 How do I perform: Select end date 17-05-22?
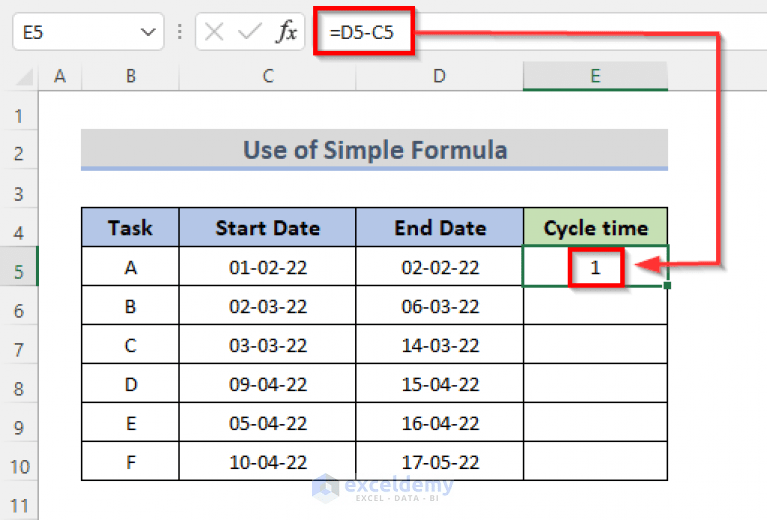coord(440,462)
